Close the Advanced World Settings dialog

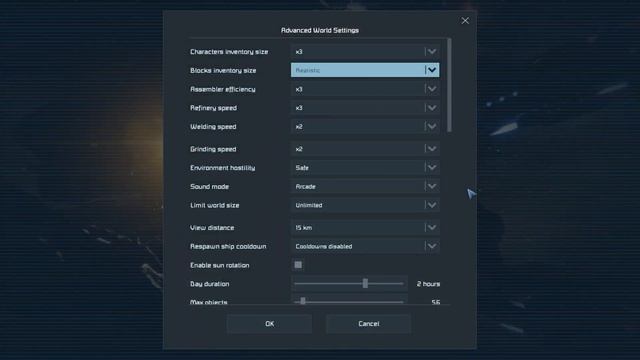click(465, 20)
